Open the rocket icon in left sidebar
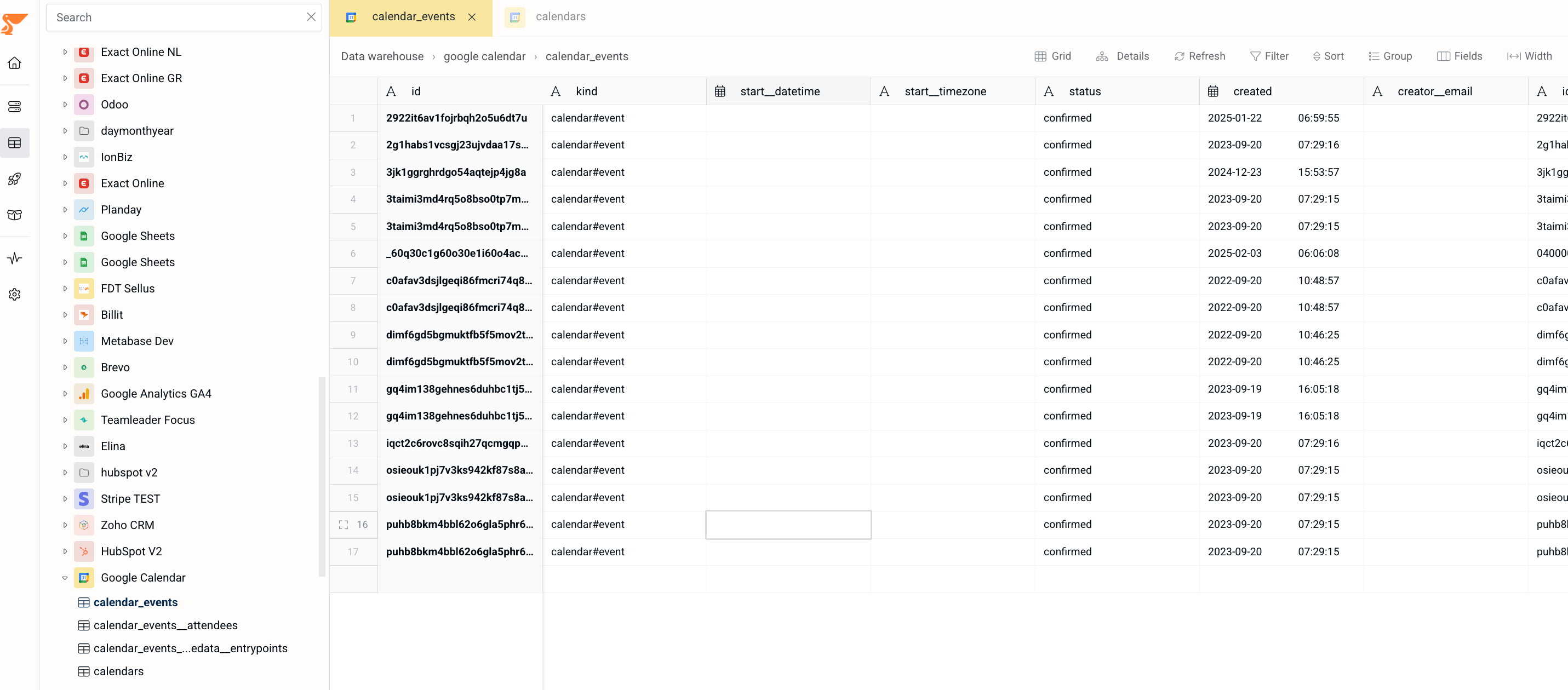This screenshot has width=1568, height=690. click(x=15, y=179)
